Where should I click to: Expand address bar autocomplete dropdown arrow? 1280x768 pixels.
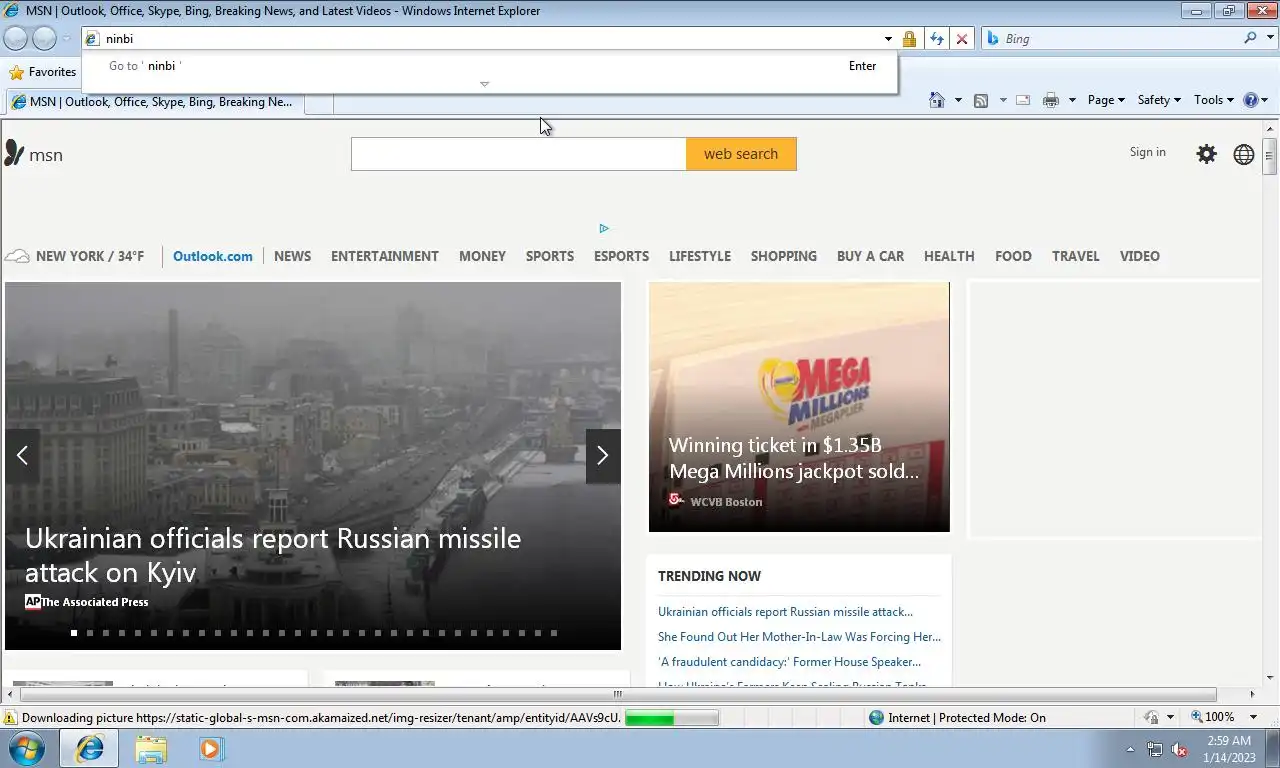(x=888, y=39)
